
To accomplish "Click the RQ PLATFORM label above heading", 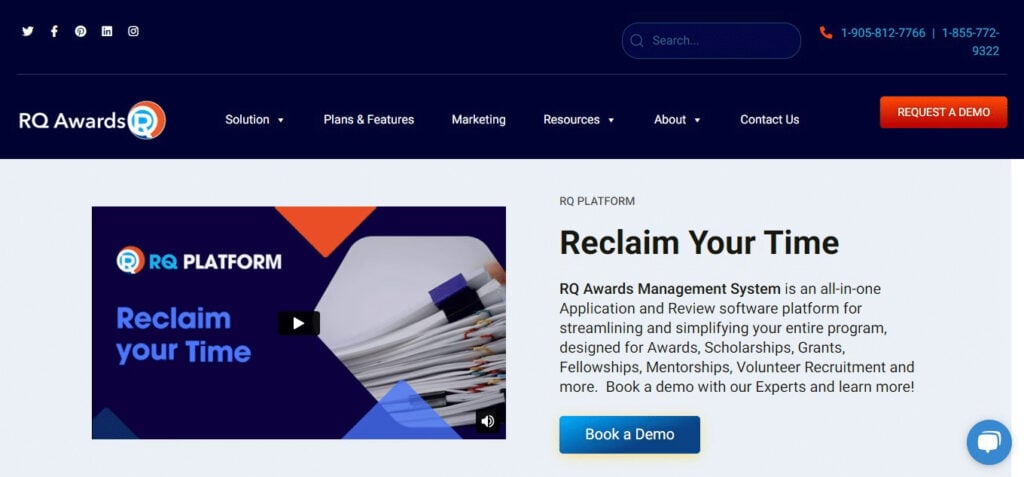I will click(x=597, y=201).
